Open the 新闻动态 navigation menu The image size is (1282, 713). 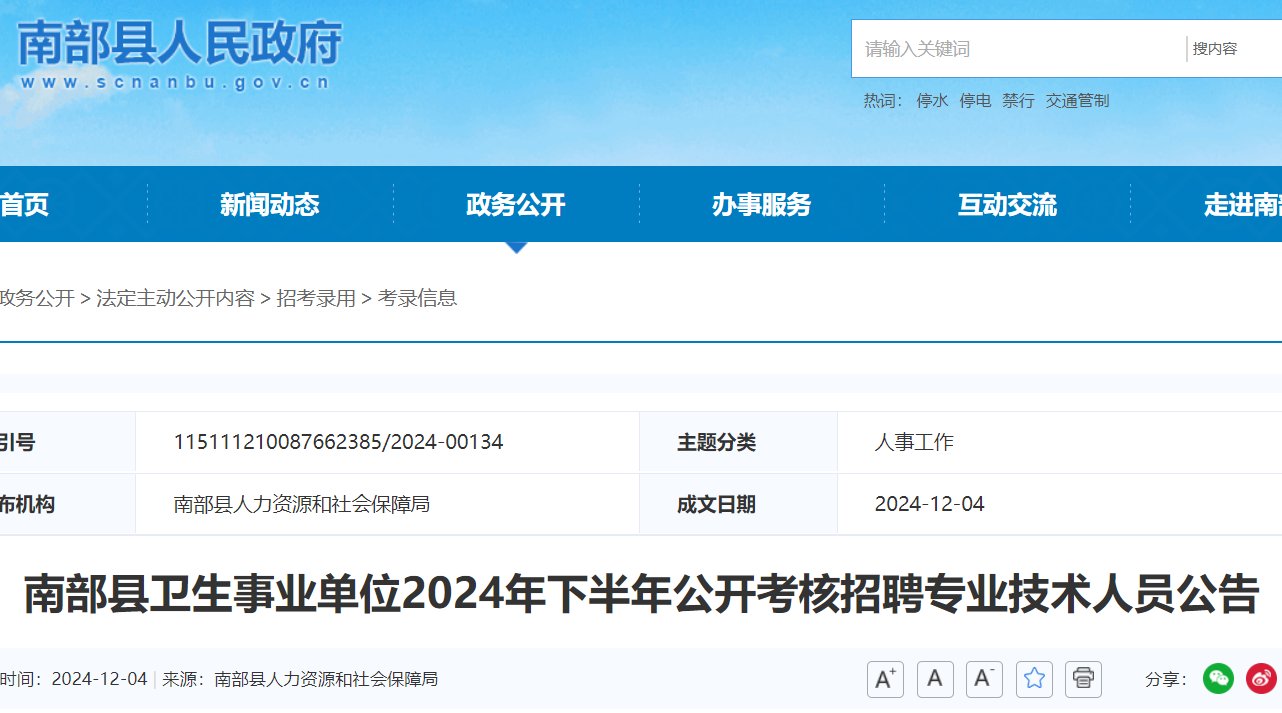click(x=270, y=205)
